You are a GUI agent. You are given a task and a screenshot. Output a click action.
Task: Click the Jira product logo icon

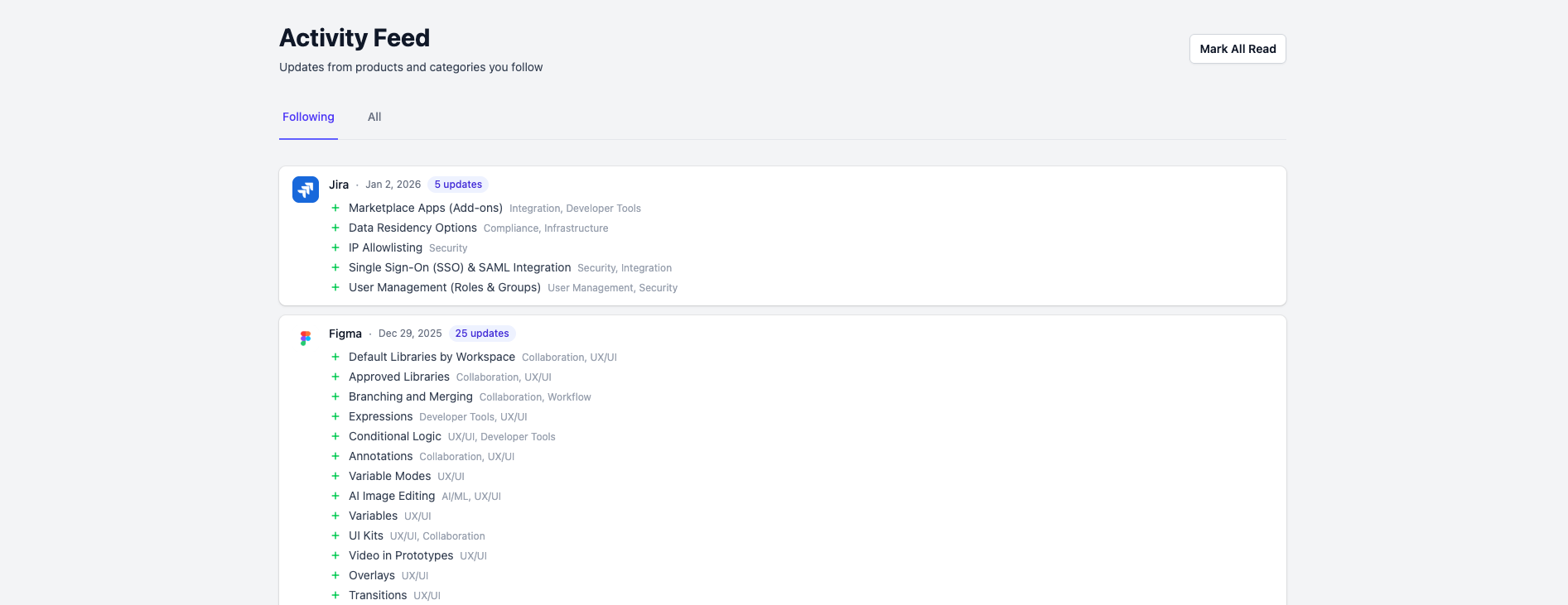[x=306, y=190]
